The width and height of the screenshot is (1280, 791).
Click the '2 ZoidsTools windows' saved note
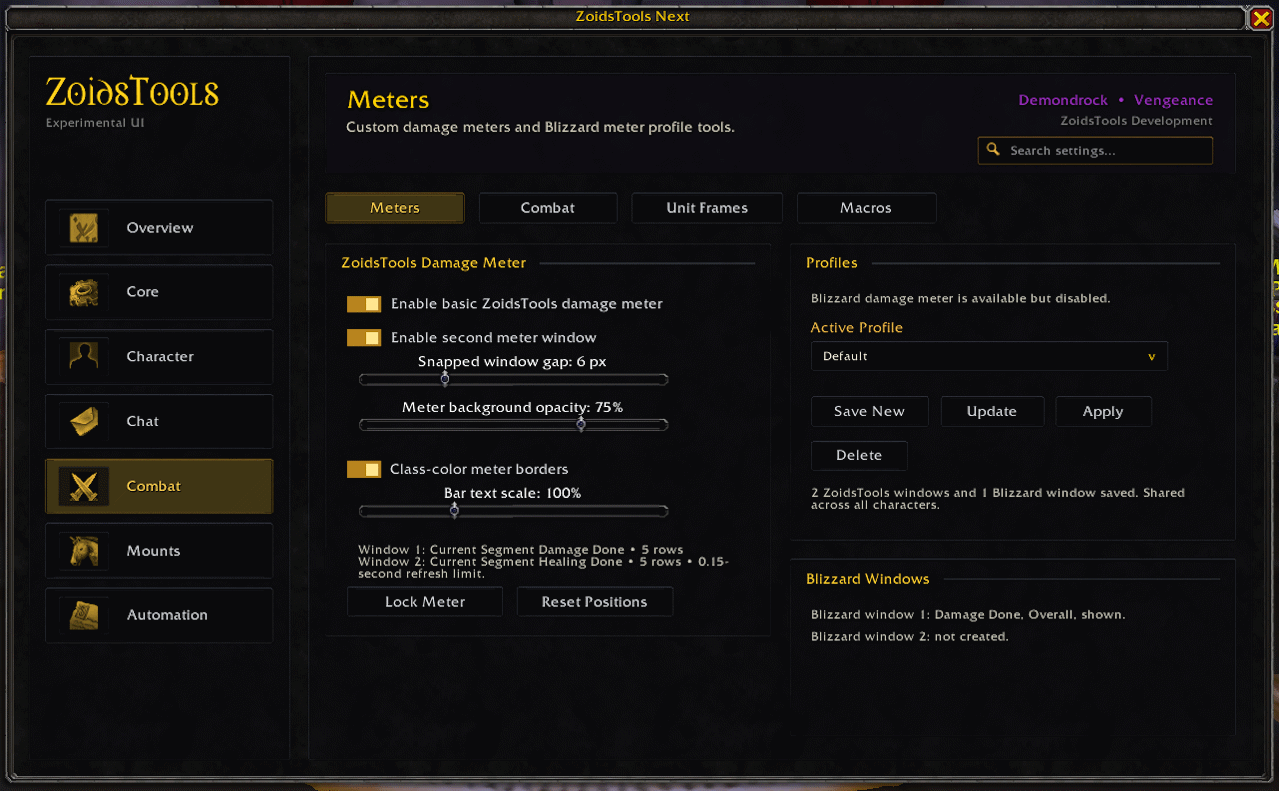click(x=998, y=499)
